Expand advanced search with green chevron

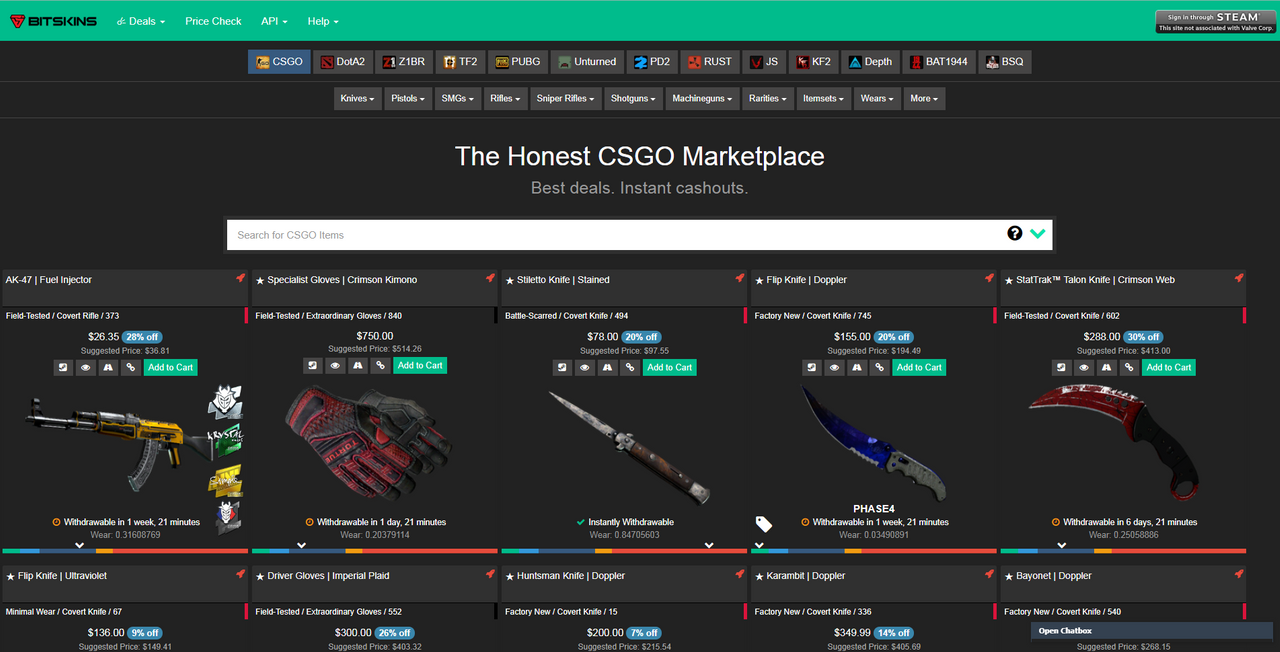click(1038, 233)
